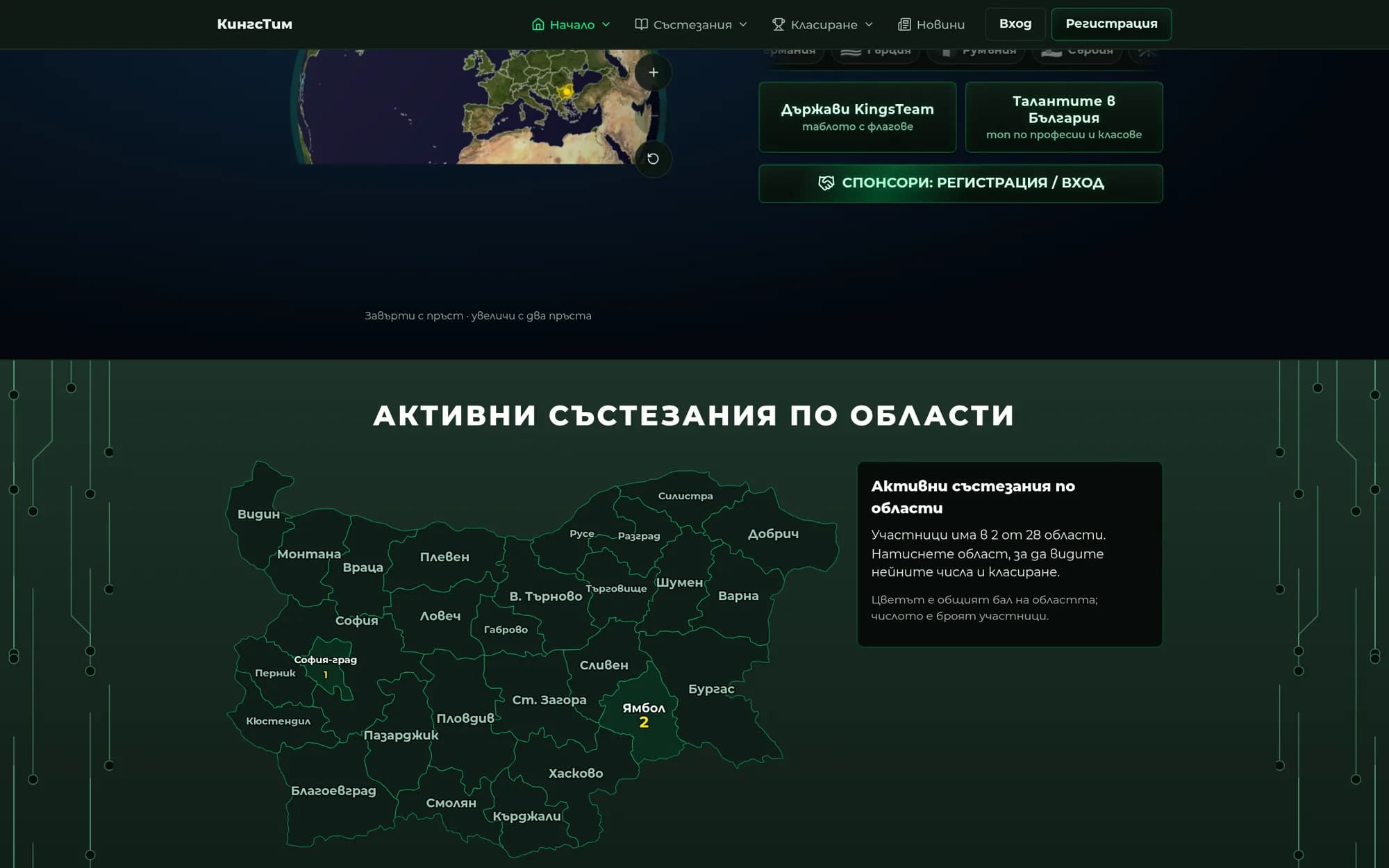
Task: Click the КингсТим site logo
Action: [x=254, y=24]
